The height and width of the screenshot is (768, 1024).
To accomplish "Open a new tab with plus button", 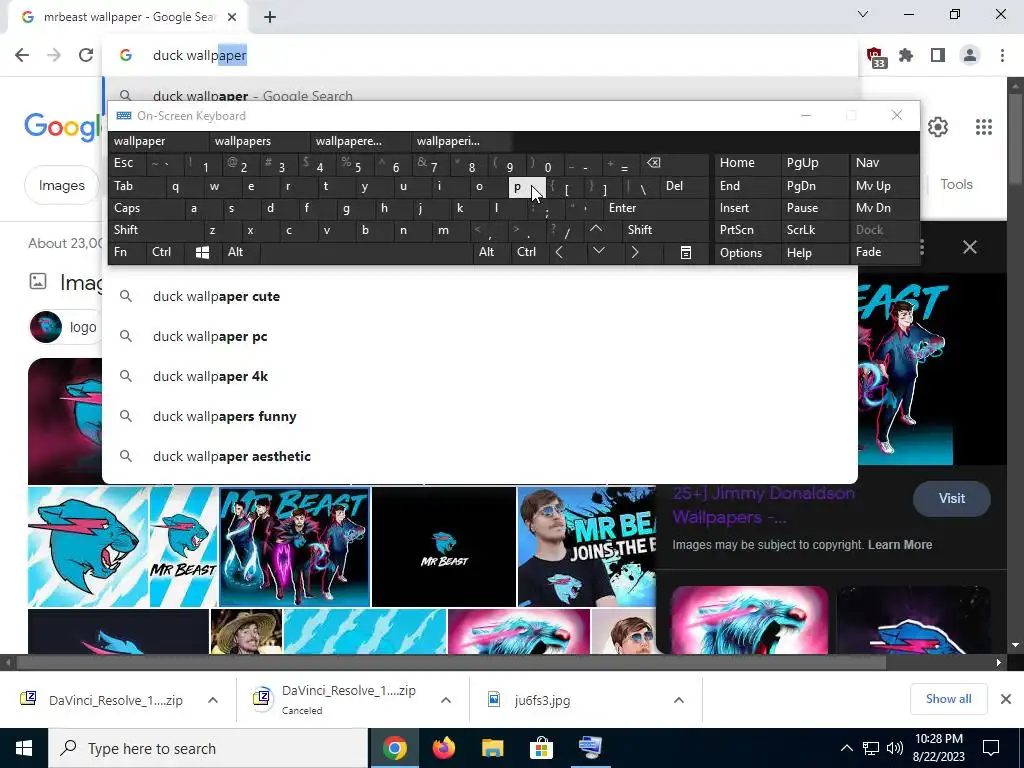I will pos(270,17).
